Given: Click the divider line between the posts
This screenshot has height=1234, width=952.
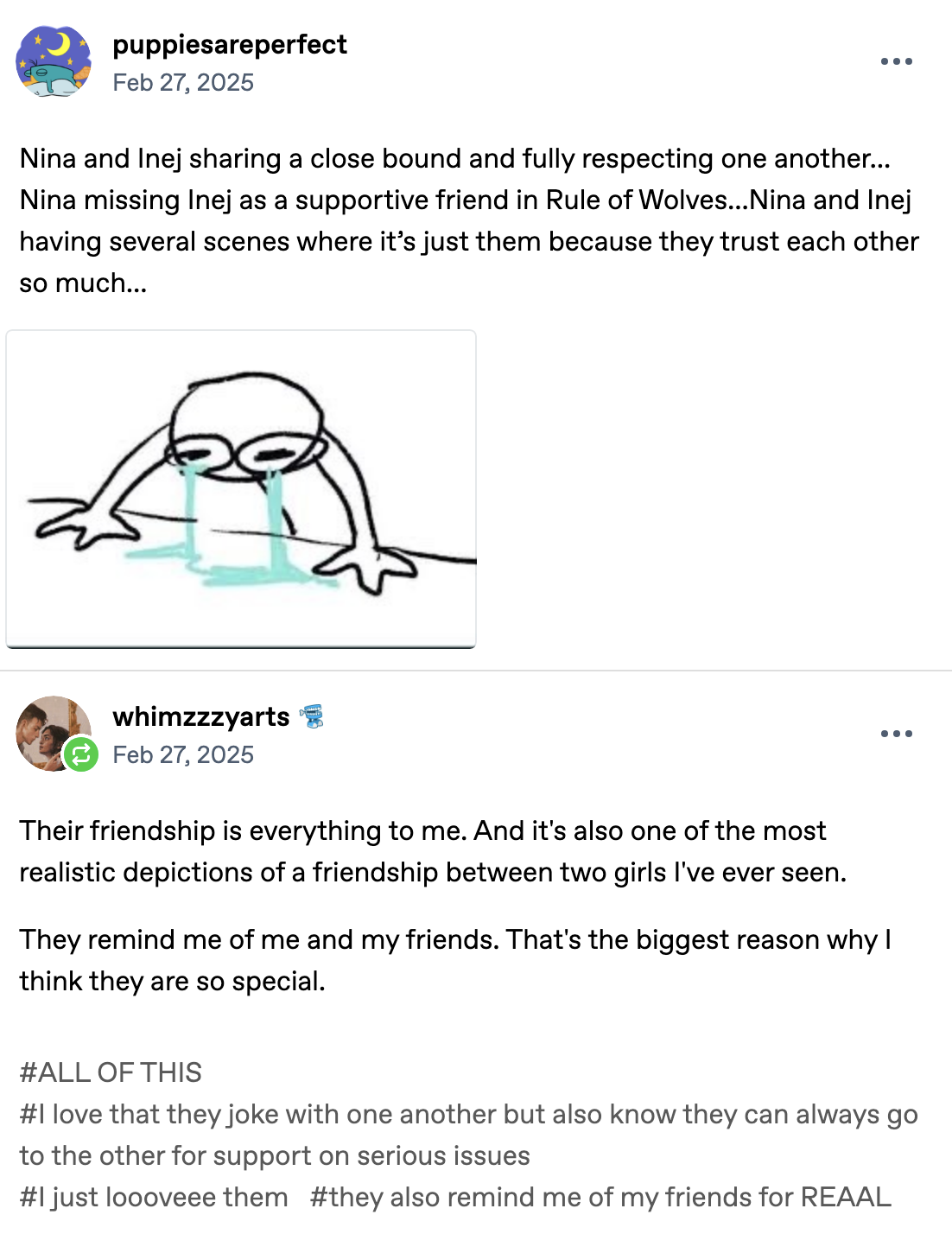Looking at the screenshot, I should click(x=476, y=671).
